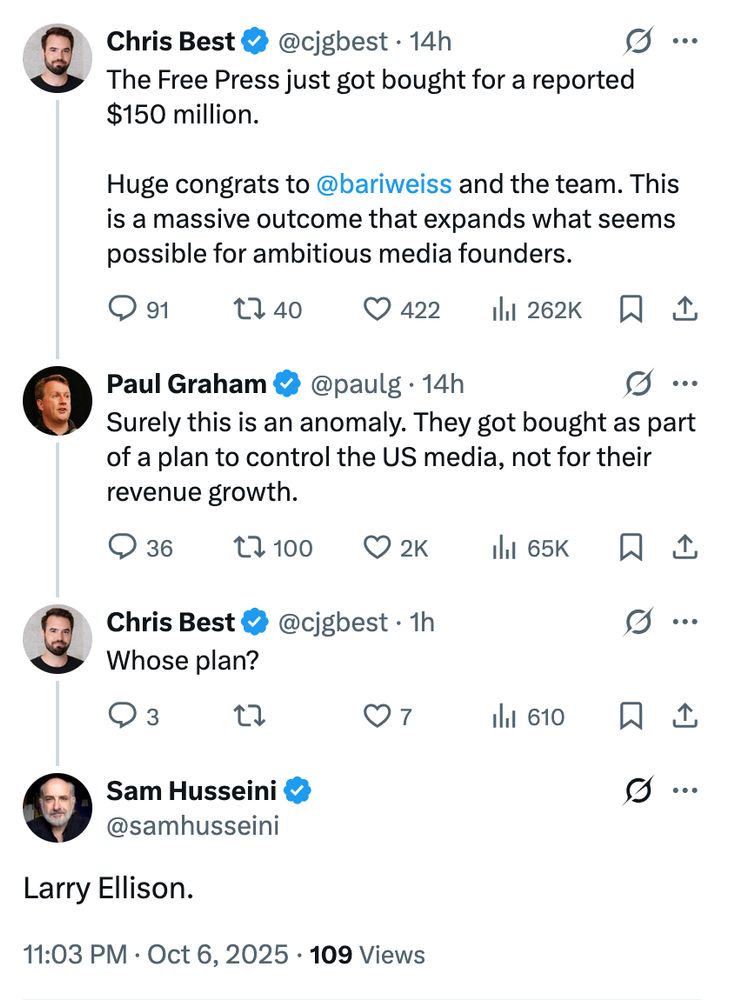Image resolution: width=729 pixels, height=1000 pixels.
Task: Bookmark Paul Graham's reply
Action: tap(631, 547)
